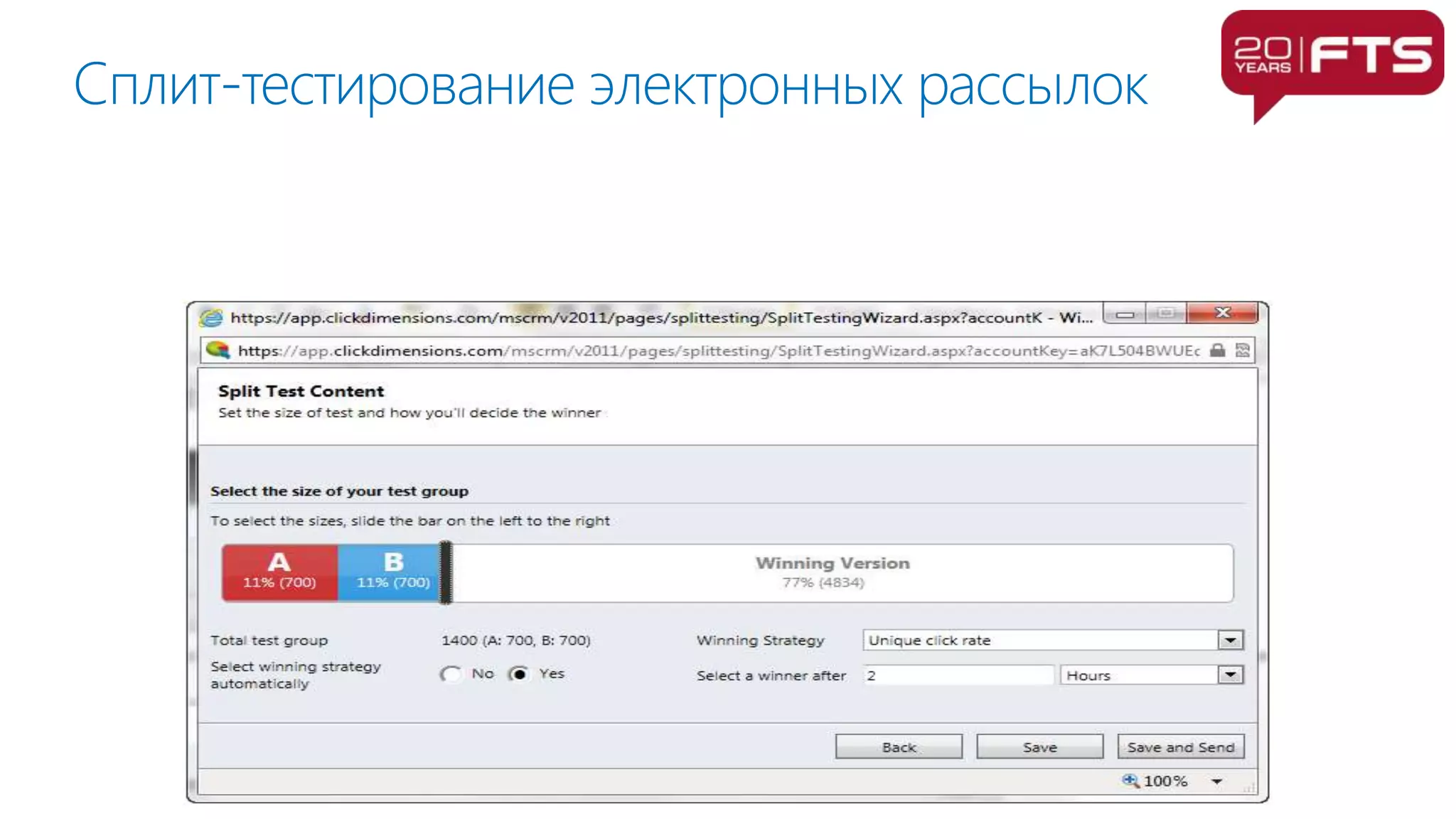The image size is (1456, 819).
Task: Open the zoom level dropdown arrow
Action: click(x=1217, y=781)
